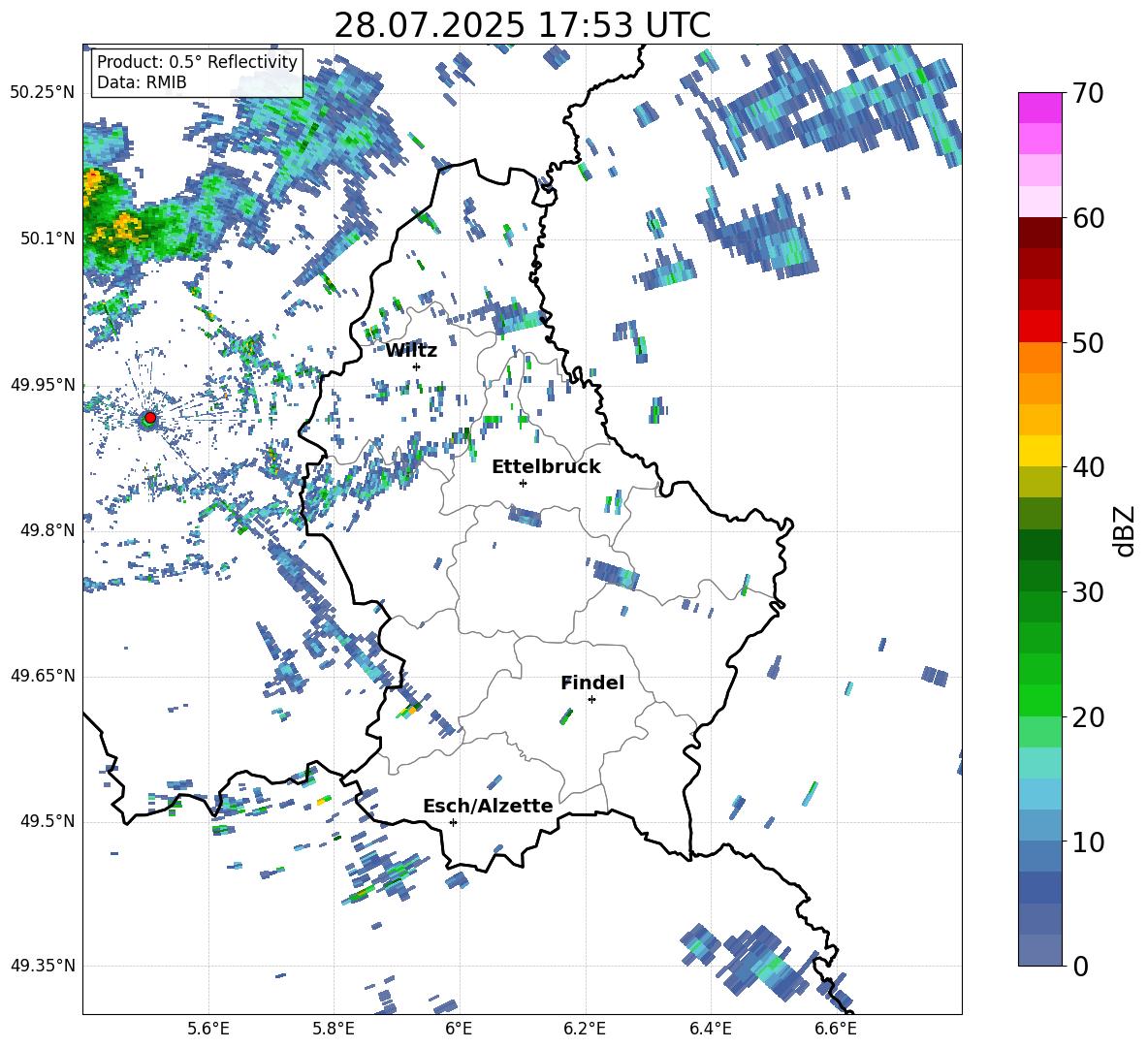This screenshot has height=1048, width=1148.
Task: Click the Ettelbruck city label
Action: tap(546, 467)
